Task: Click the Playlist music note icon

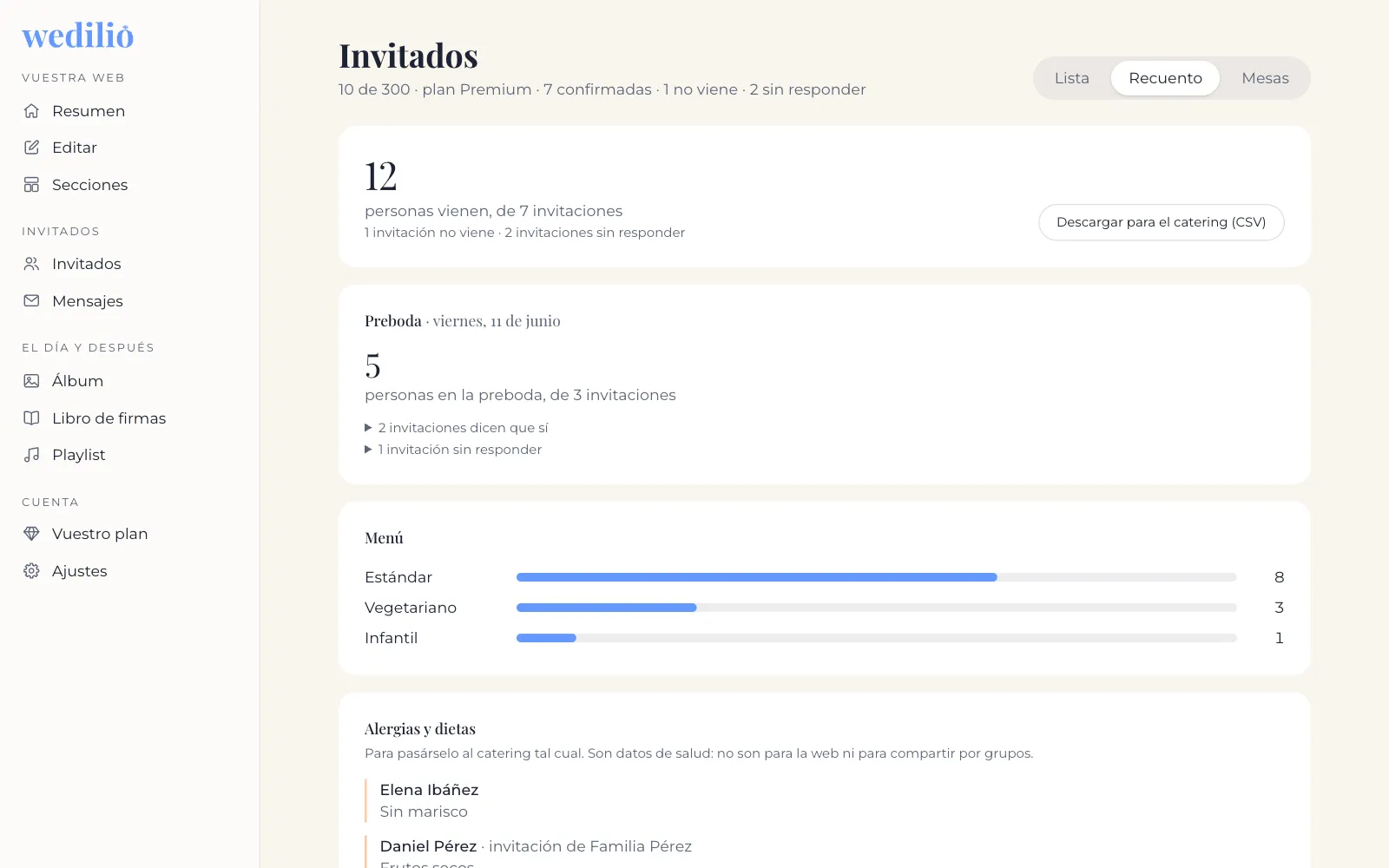Action: pyautogui.click(x=31, y=455)
